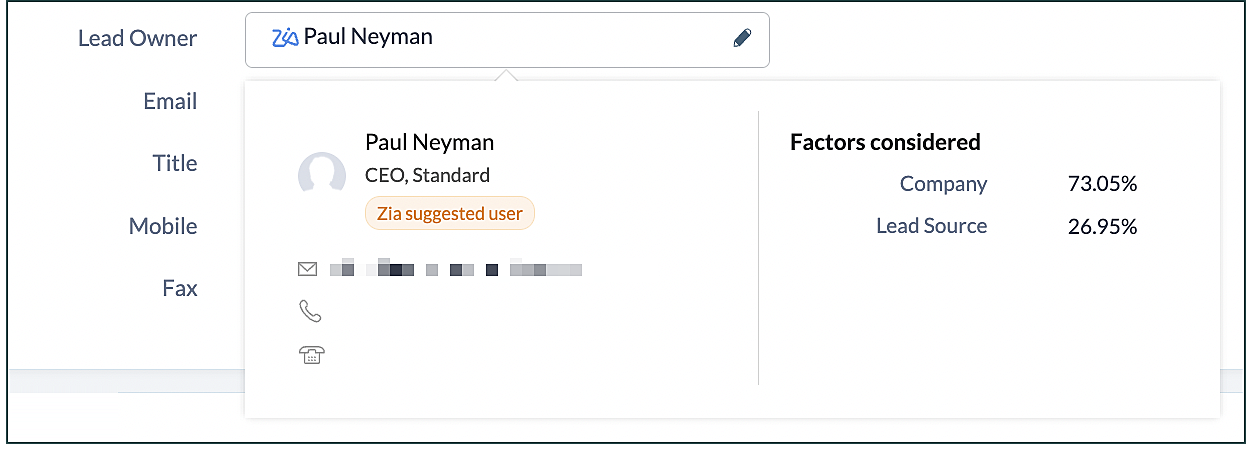Select the Company factor label

pos(943,184)
